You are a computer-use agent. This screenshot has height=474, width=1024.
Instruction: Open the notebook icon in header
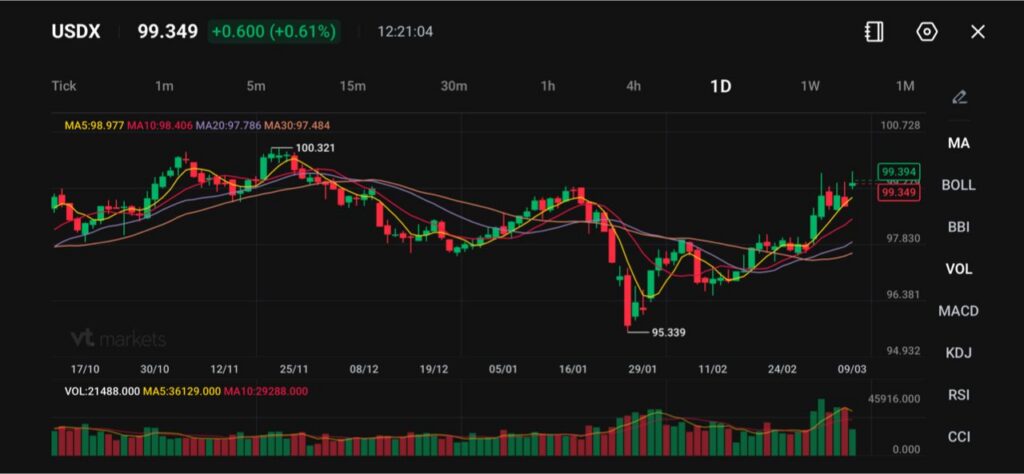click(x=874, y=32)
